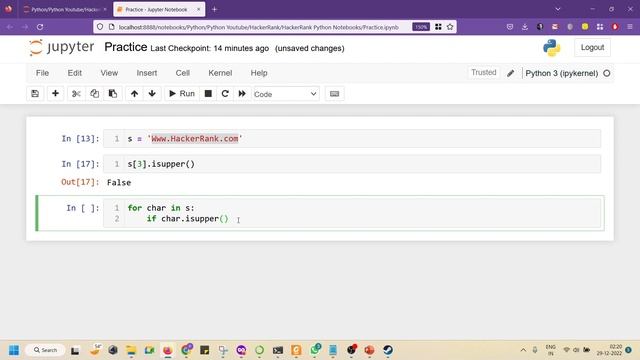Open the Firefox application menu
This screenshot has width=640, height=360.
(630, 27)
